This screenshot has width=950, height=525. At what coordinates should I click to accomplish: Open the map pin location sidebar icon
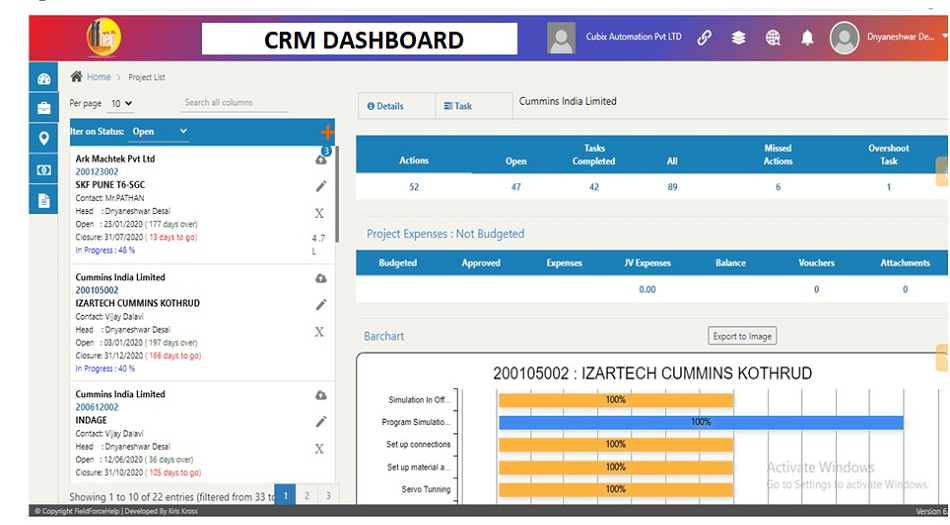(44, 139)
